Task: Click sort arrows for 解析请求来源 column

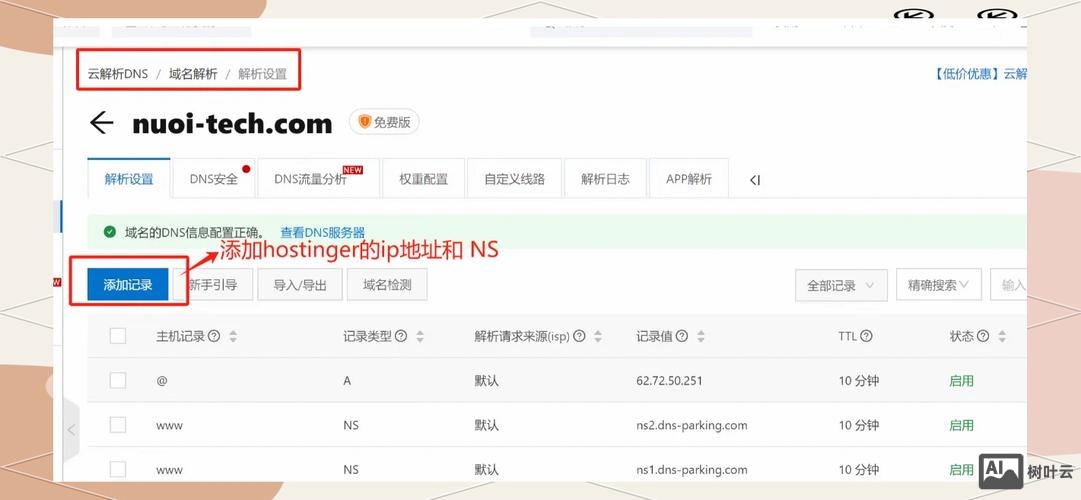Action: point(598,337)
